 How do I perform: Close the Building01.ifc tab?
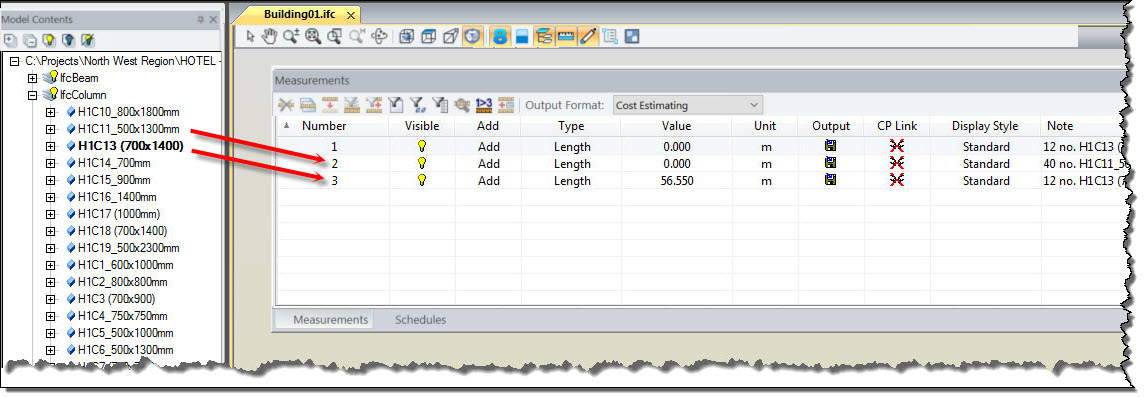[351, 15]
